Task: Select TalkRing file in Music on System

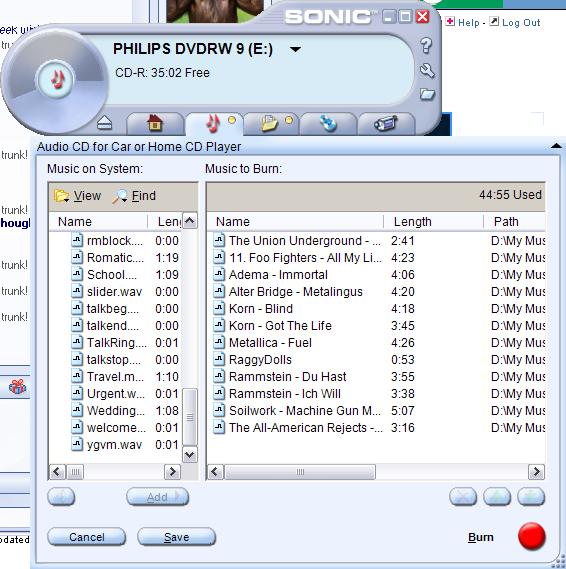Action: pos(115,343)
